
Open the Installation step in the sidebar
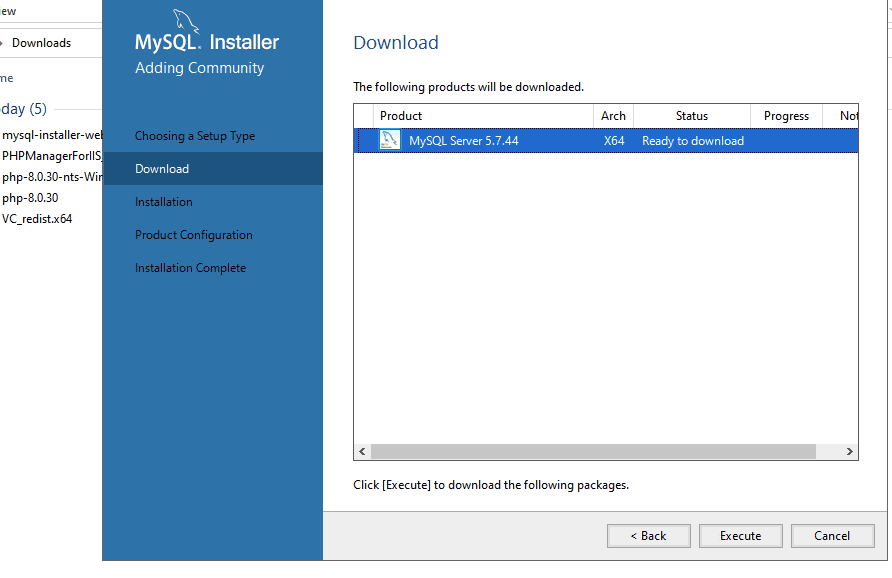164,202
